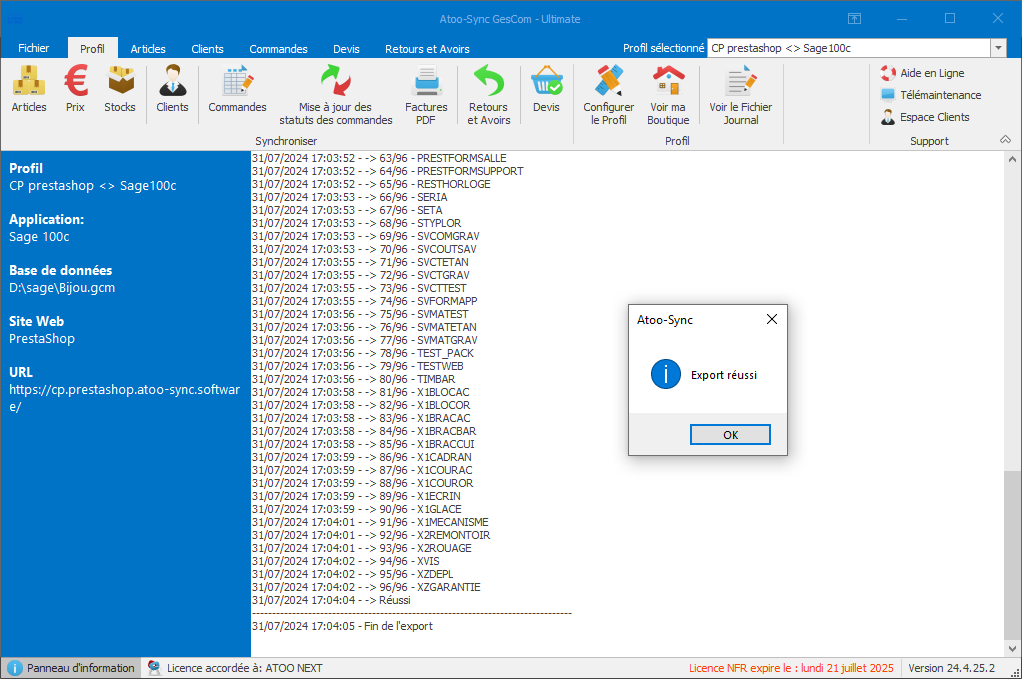
Task: Synchronize Devis with the basket icon
Action: point(546,89)
